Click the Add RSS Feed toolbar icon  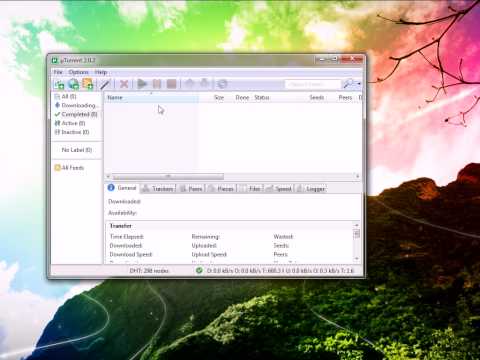(88, 84)
